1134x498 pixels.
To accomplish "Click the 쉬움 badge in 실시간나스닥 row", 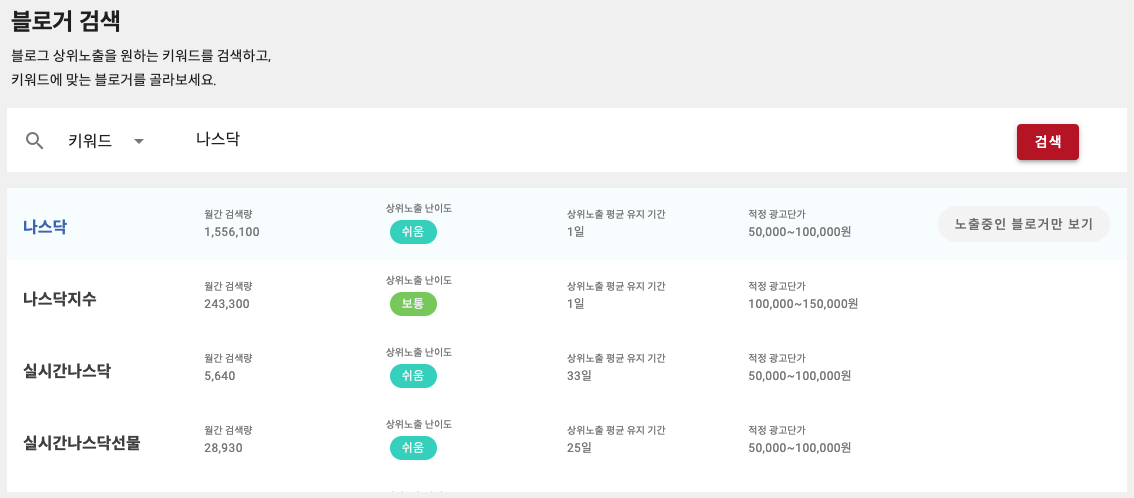I will (413, 376).
